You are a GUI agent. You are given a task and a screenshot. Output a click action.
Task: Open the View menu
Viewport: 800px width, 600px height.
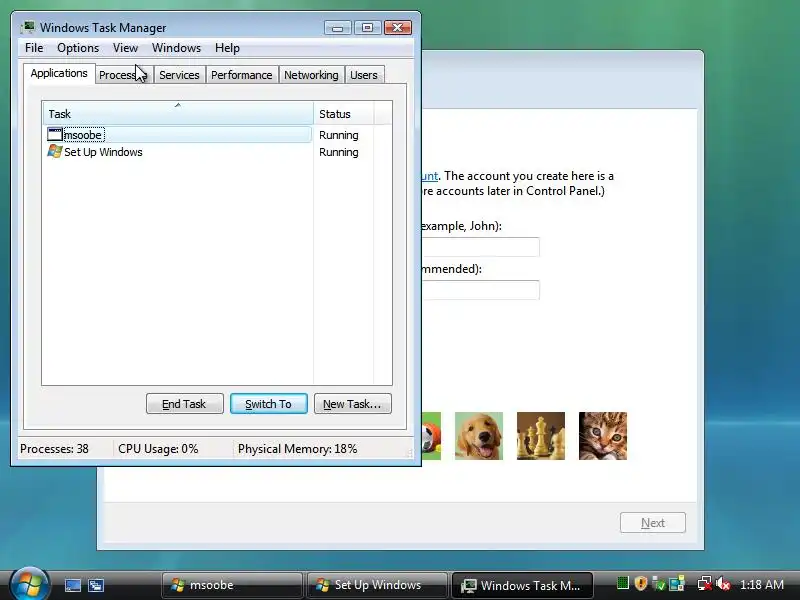coord(126,48)
